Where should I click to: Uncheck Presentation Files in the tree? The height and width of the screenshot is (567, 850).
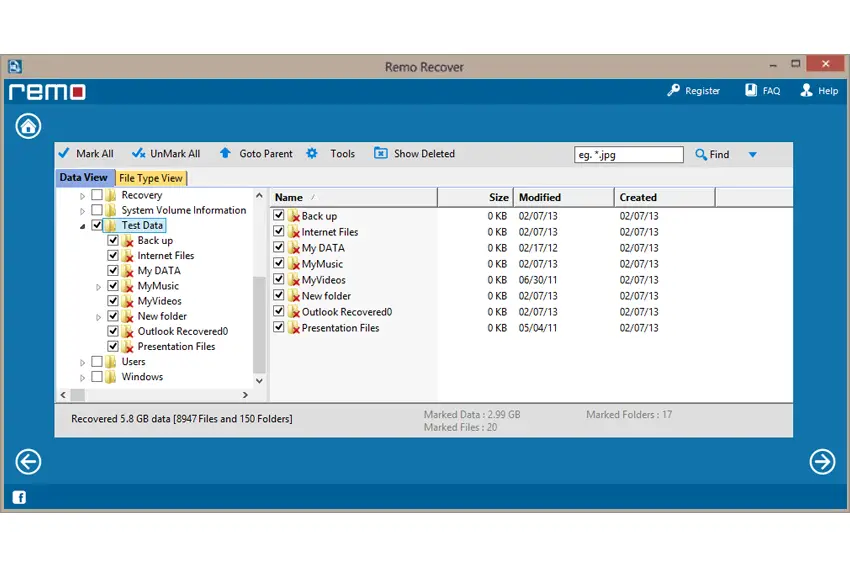[113, 346]
